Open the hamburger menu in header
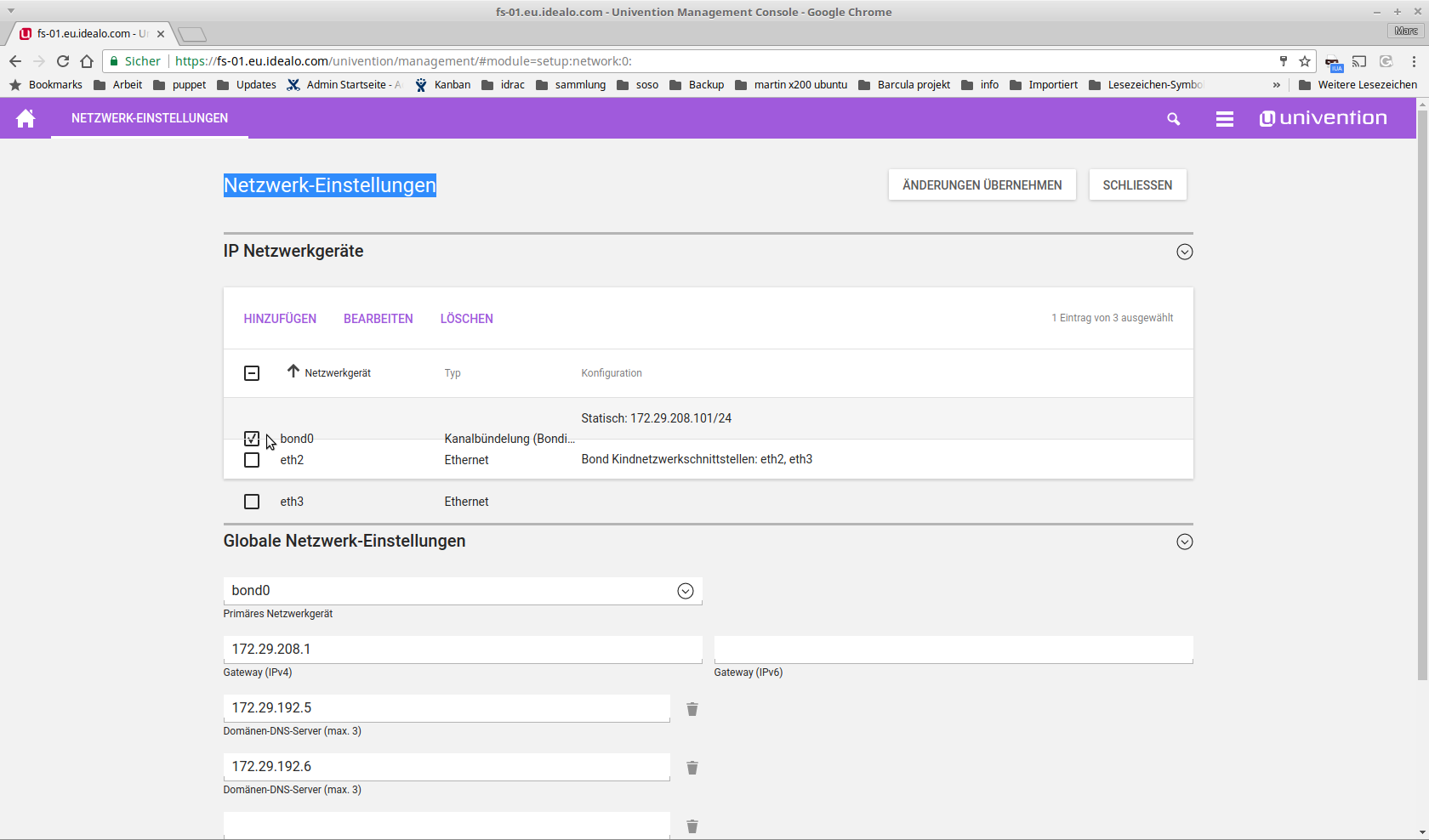The width and height of the screenshot is (1429, 840). tap(1224, 119)
